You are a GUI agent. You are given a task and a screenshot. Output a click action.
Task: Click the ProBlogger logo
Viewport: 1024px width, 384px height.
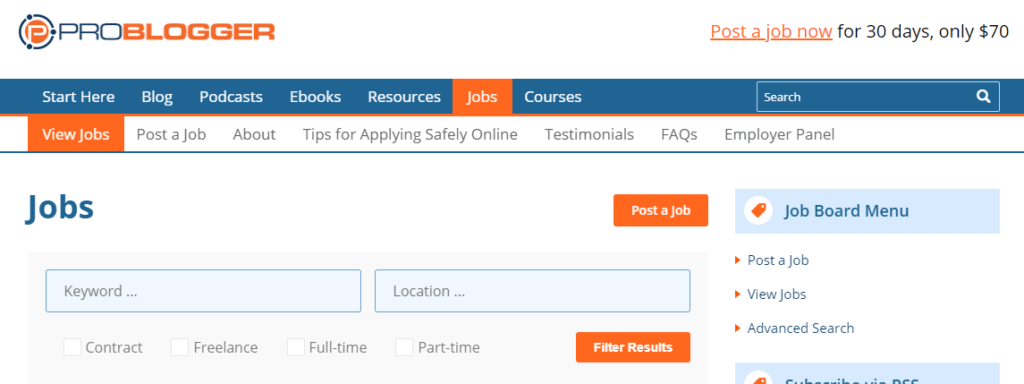click(x=147, y=32)
